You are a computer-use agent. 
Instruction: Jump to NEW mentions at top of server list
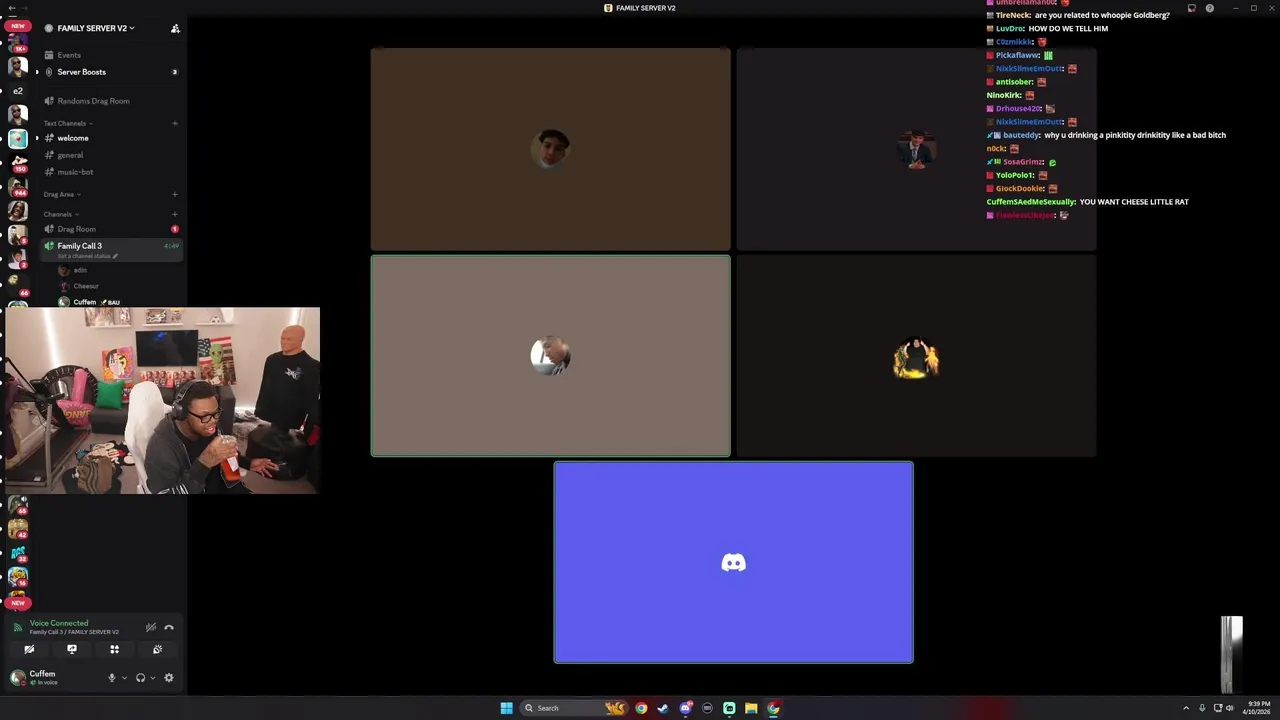tap(17, 26)
